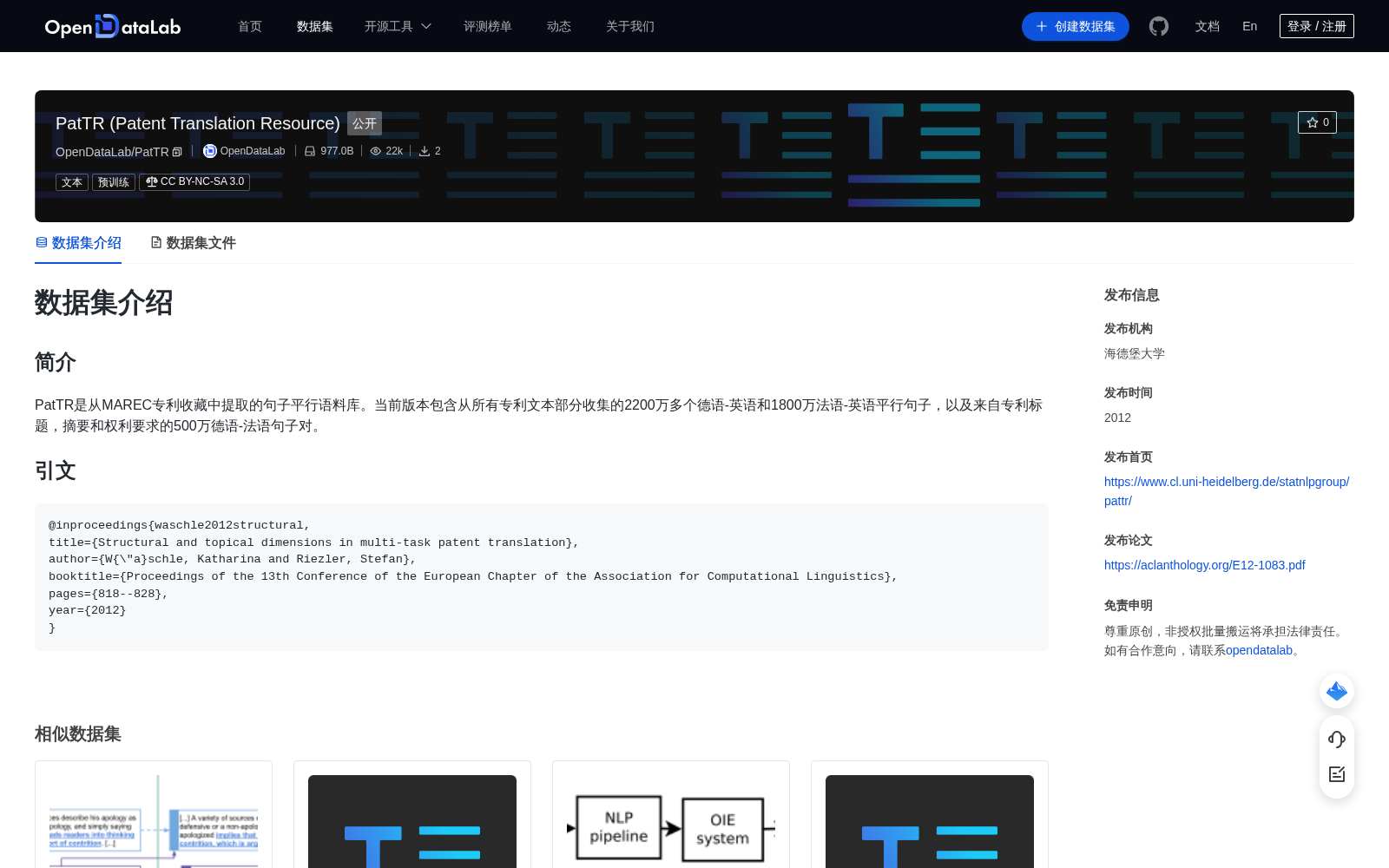Viewport: 1389px width, 868px height.
Task: Open the NLP pipeline similar dataset thumbnail
Action: coord(671,821)
